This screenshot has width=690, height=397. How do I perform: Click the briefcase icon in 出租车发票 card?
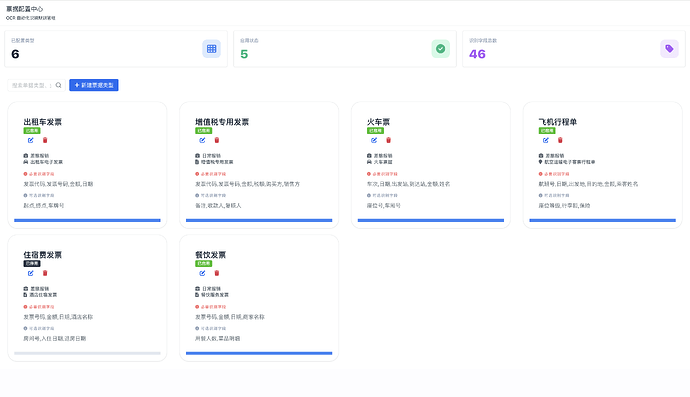tap(26, 156)
